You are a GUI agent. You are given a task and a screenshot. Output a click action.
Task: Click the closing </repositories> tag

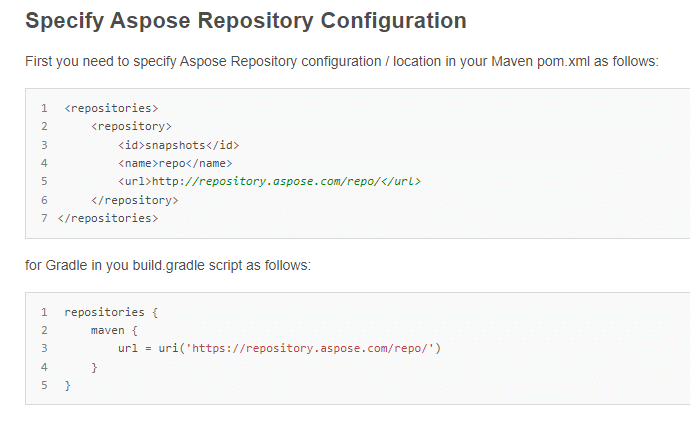[x=108, y=218]
